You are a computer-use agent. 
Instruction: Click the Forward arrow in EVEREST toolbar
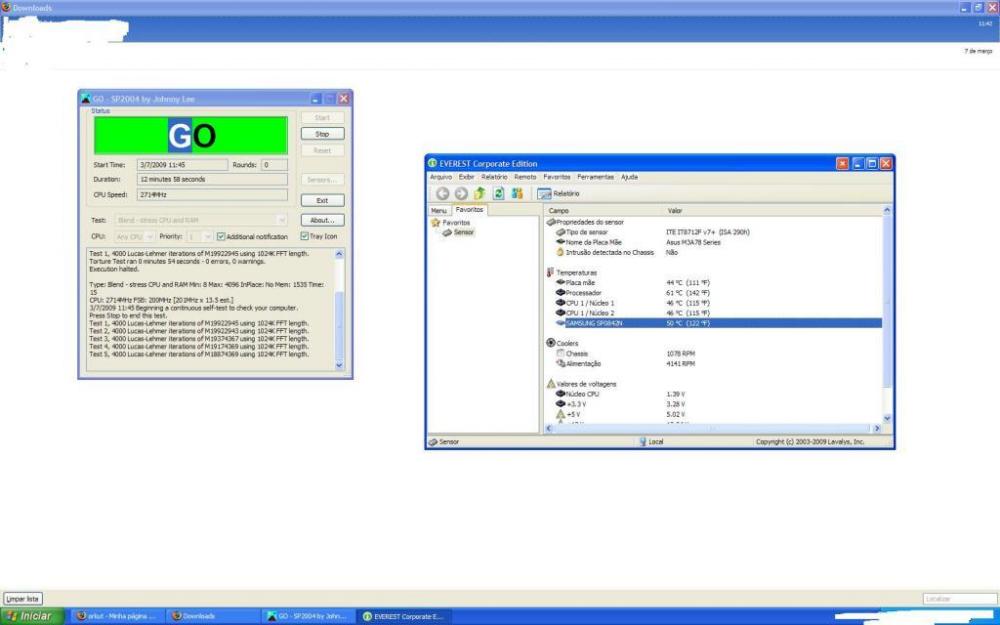point(461,193)
